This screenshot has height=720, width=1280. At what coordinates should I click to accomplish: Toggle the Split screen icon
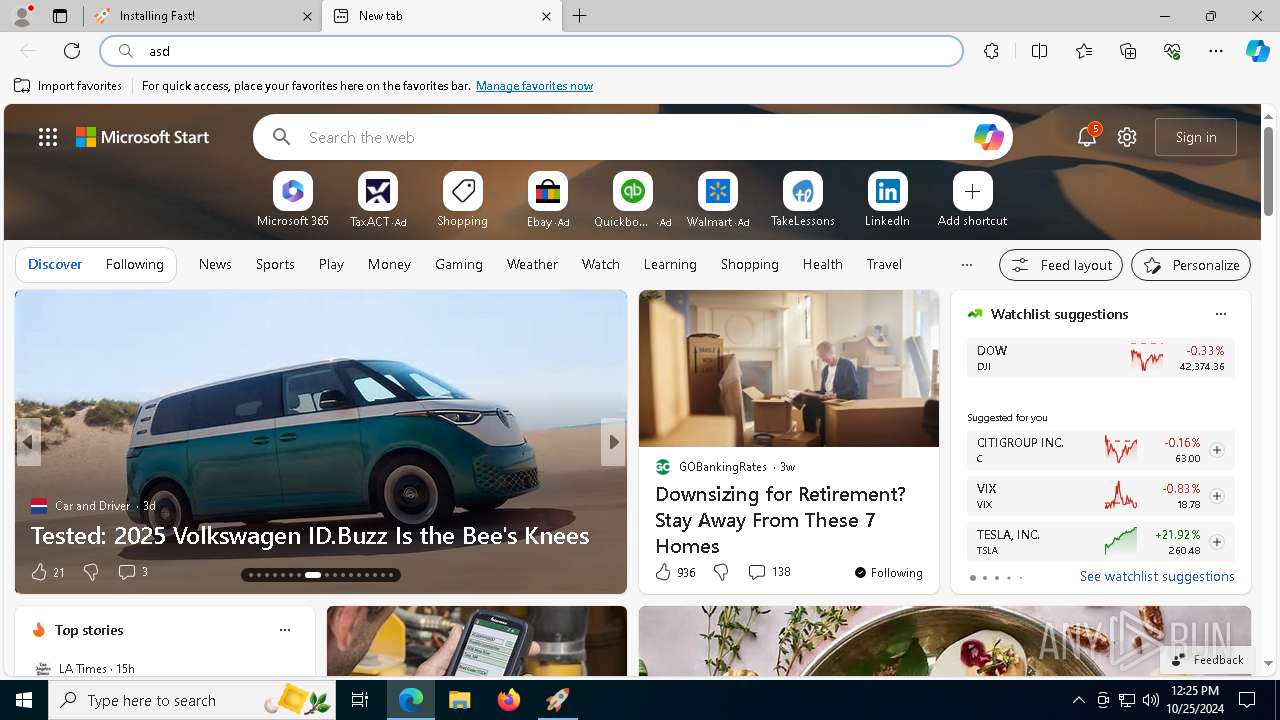1039,51
